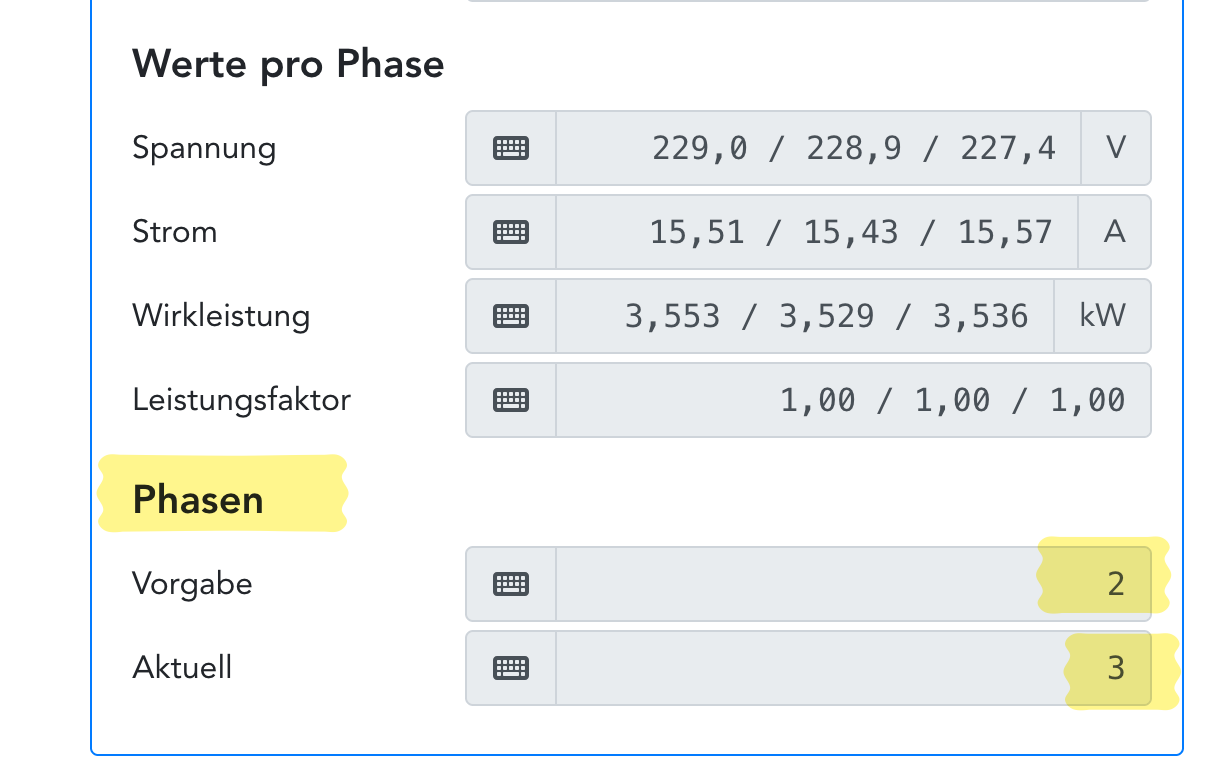
Task: Click the highlighted 'Phasen' heading
Action: point(198,499)
